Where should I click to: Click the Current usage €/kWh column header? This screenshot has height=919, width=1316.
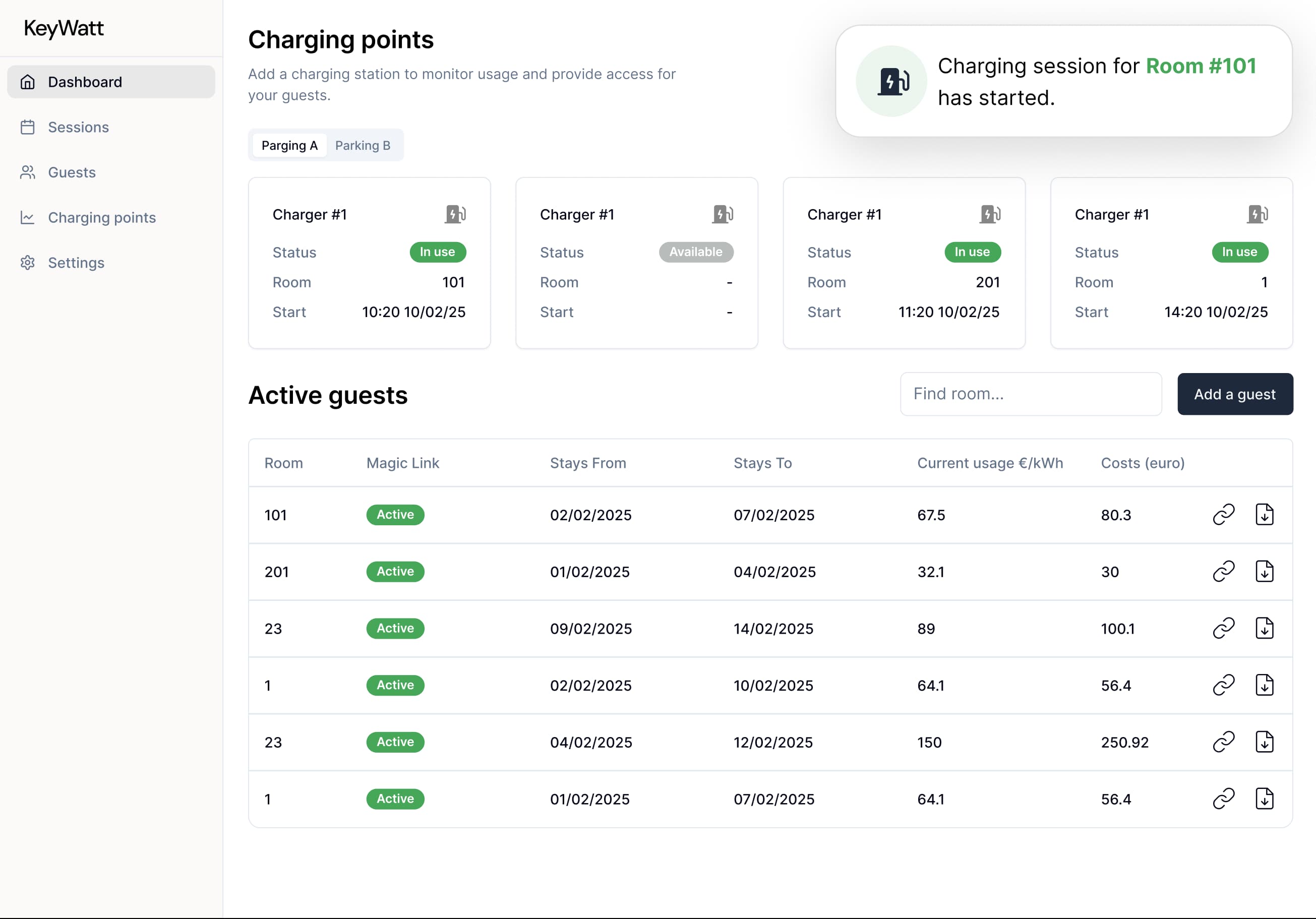click(x=990, y=463)
